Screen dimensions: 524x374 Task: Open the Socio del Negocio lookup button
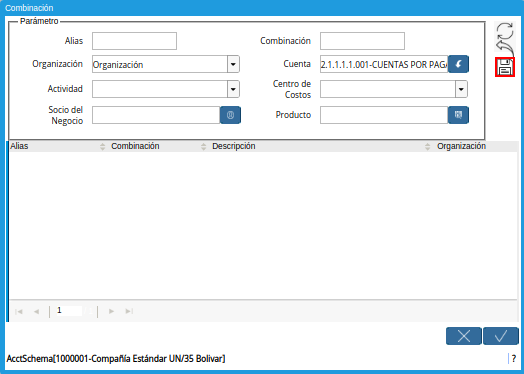[x=230, y=115]
